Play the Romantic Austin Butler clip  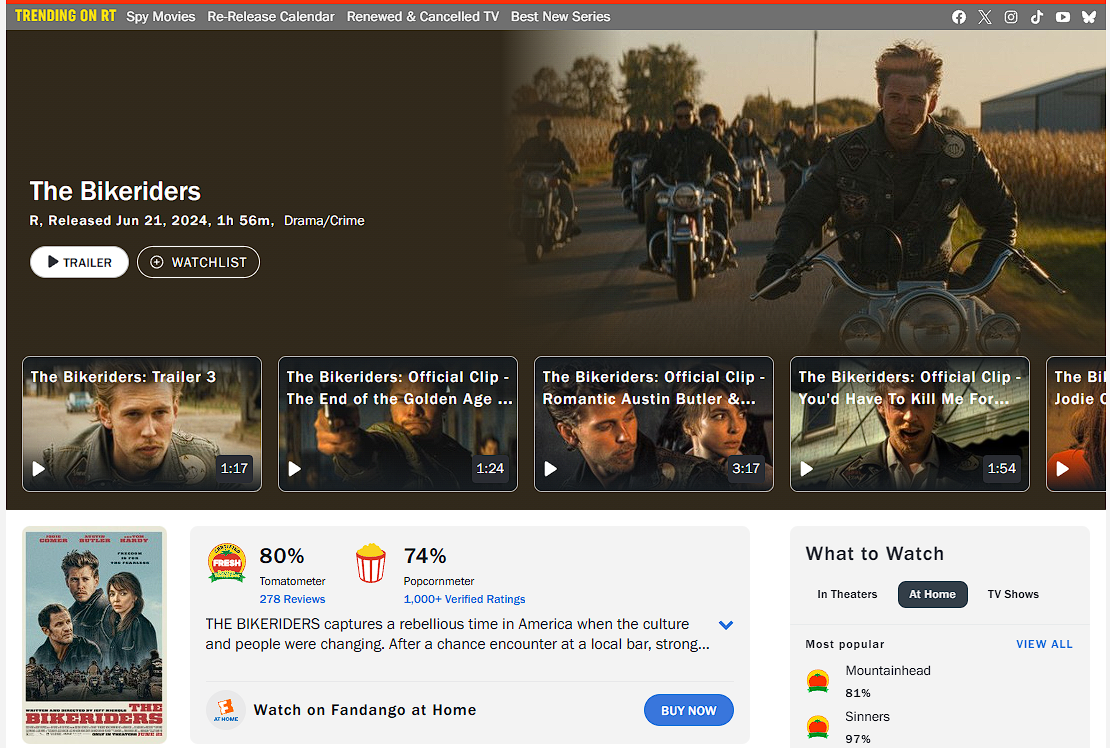[653, 424]
